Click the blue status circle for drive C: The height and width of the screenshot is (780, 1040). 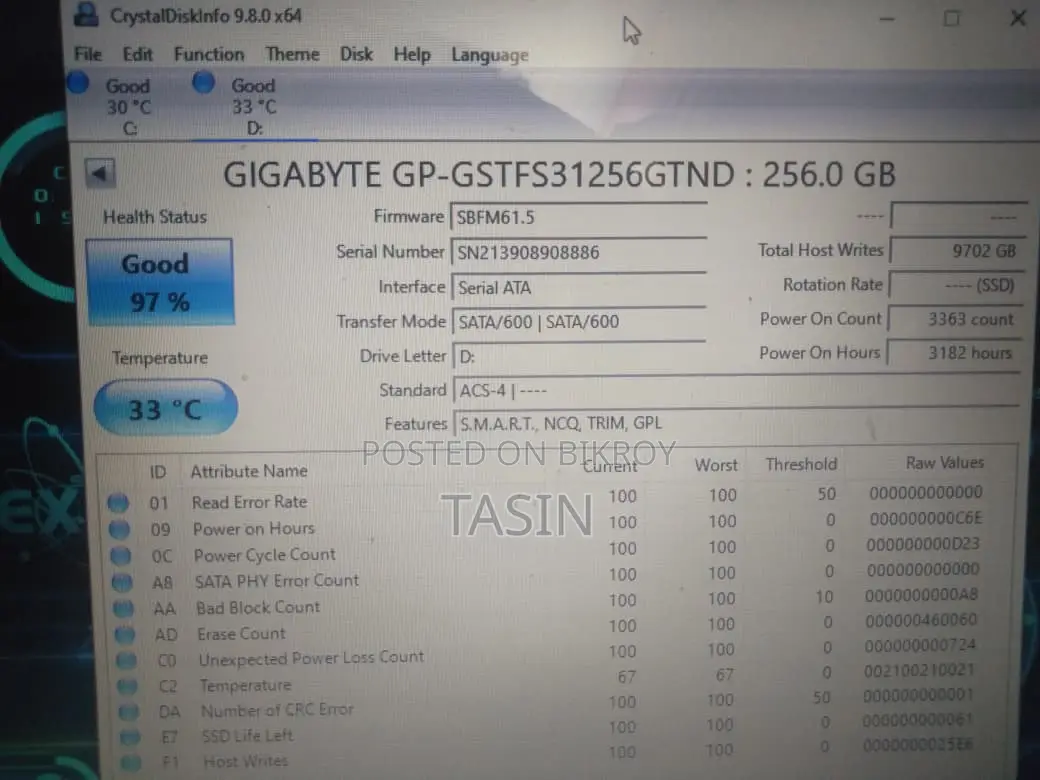(x=78, y=83)
